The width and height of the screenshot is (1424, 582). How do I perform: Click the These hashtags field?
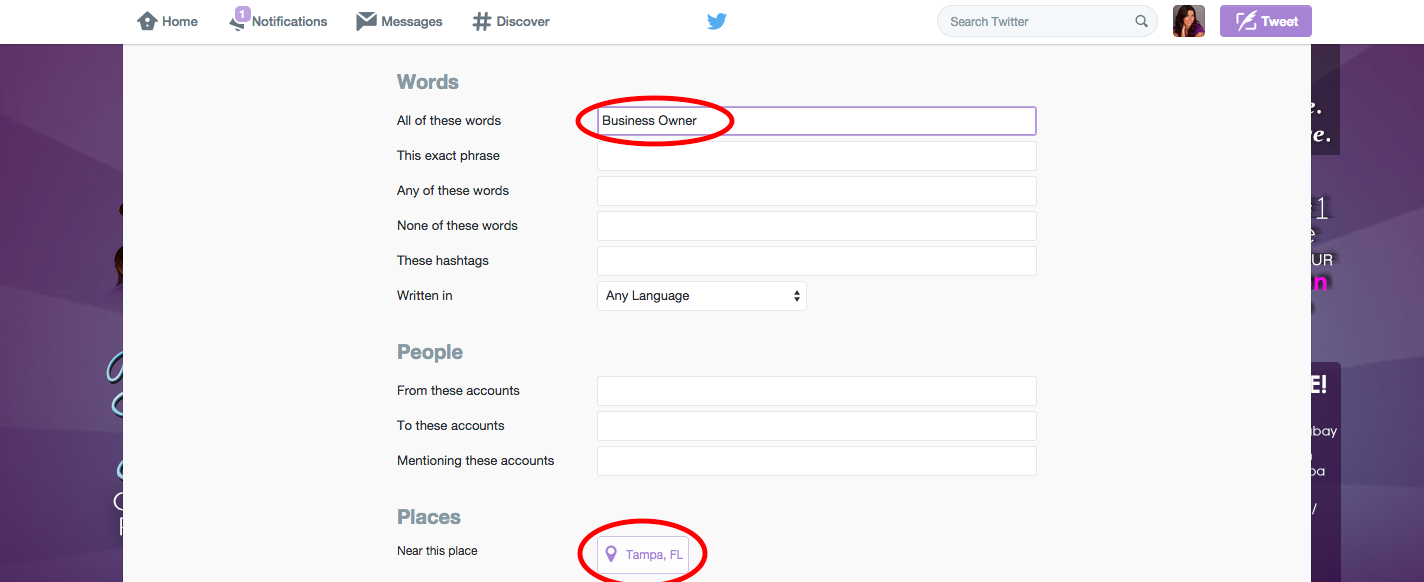click(x=817, y=261)
